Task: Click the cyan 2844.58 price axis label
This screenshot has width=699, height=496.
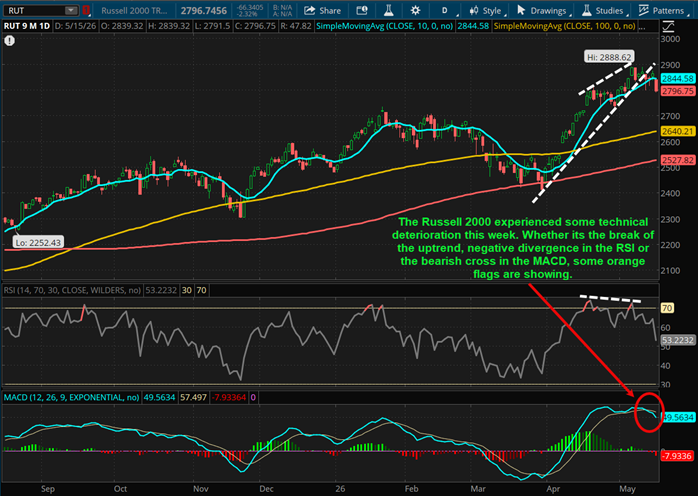Action: point(677,78)
